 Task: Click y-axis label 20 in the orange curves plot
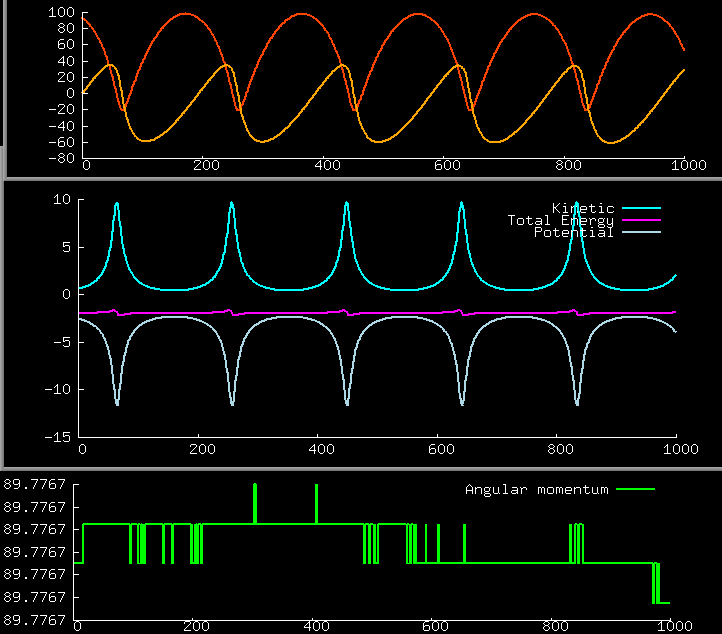[x=66, y=77]
